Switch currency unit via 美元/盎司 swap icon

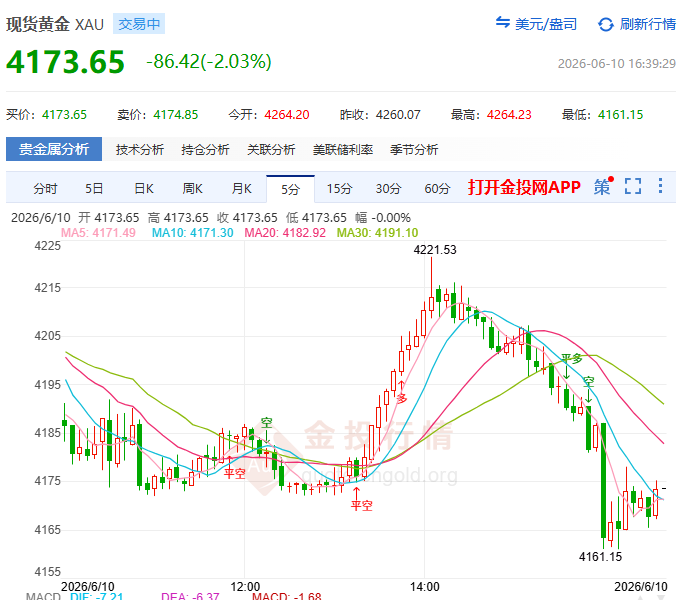(503, 22)
